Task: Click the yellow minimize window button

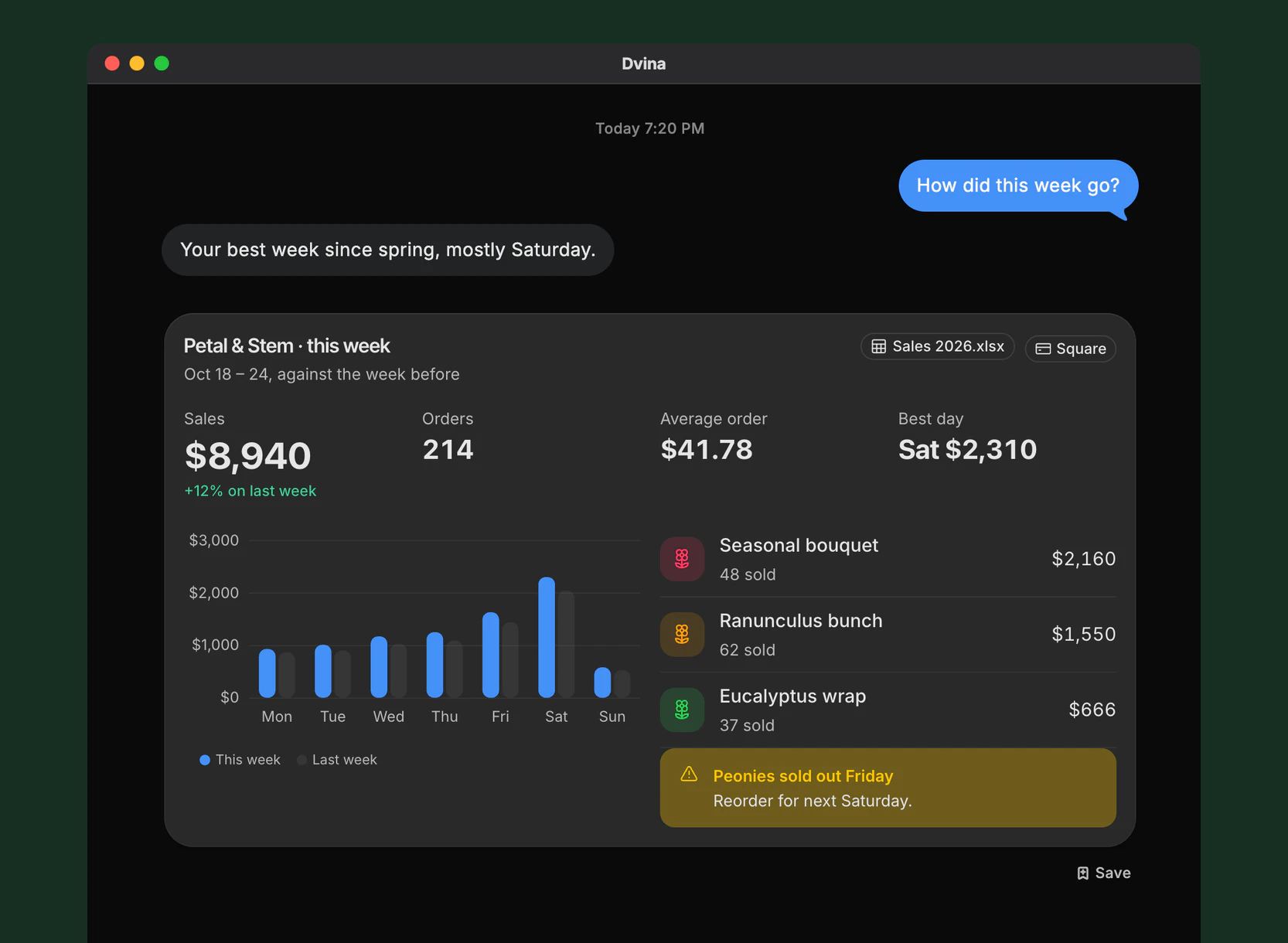Action: (137, 63)
